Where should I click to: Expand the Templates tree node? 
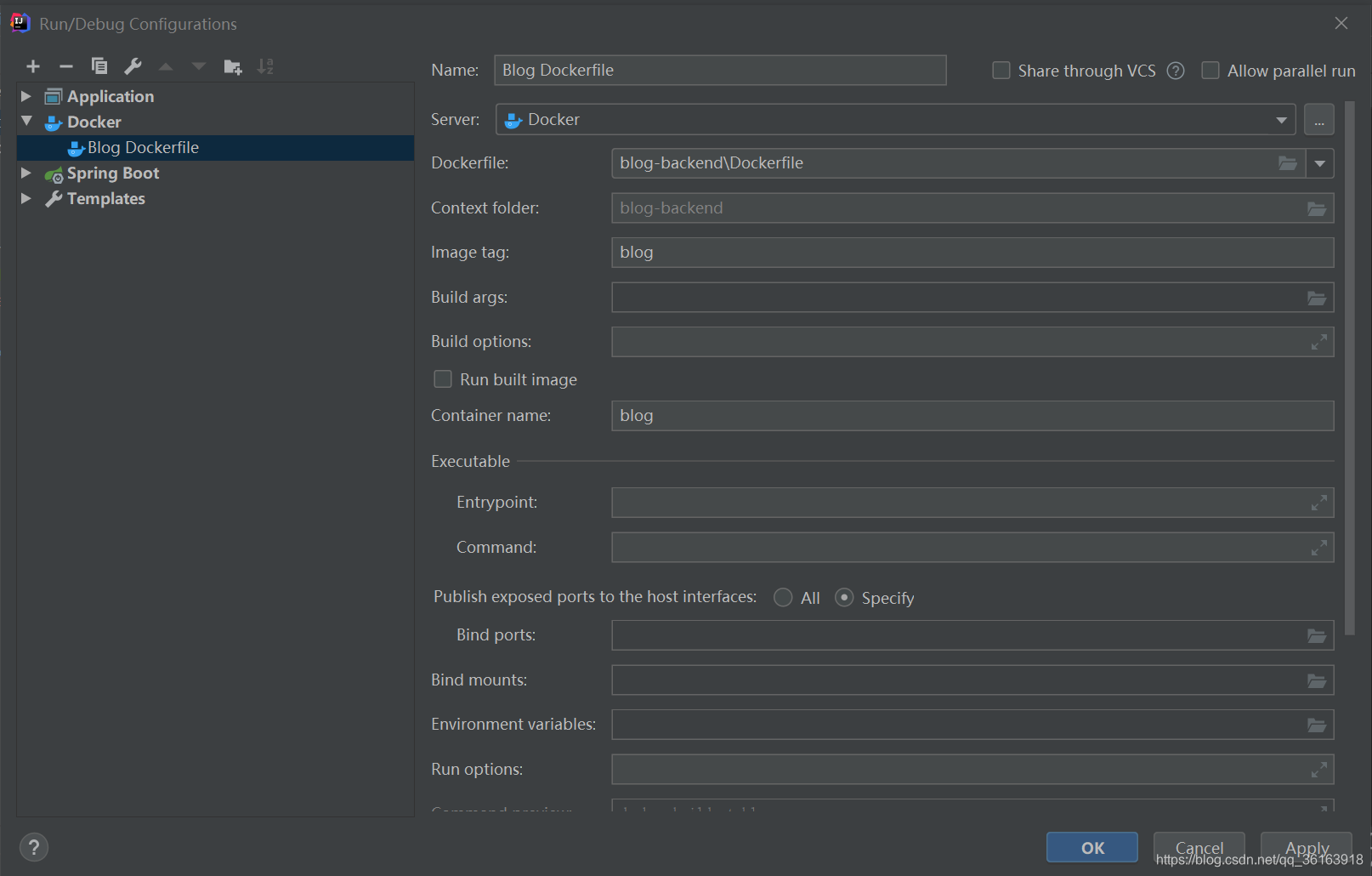(x=26, y=198)
